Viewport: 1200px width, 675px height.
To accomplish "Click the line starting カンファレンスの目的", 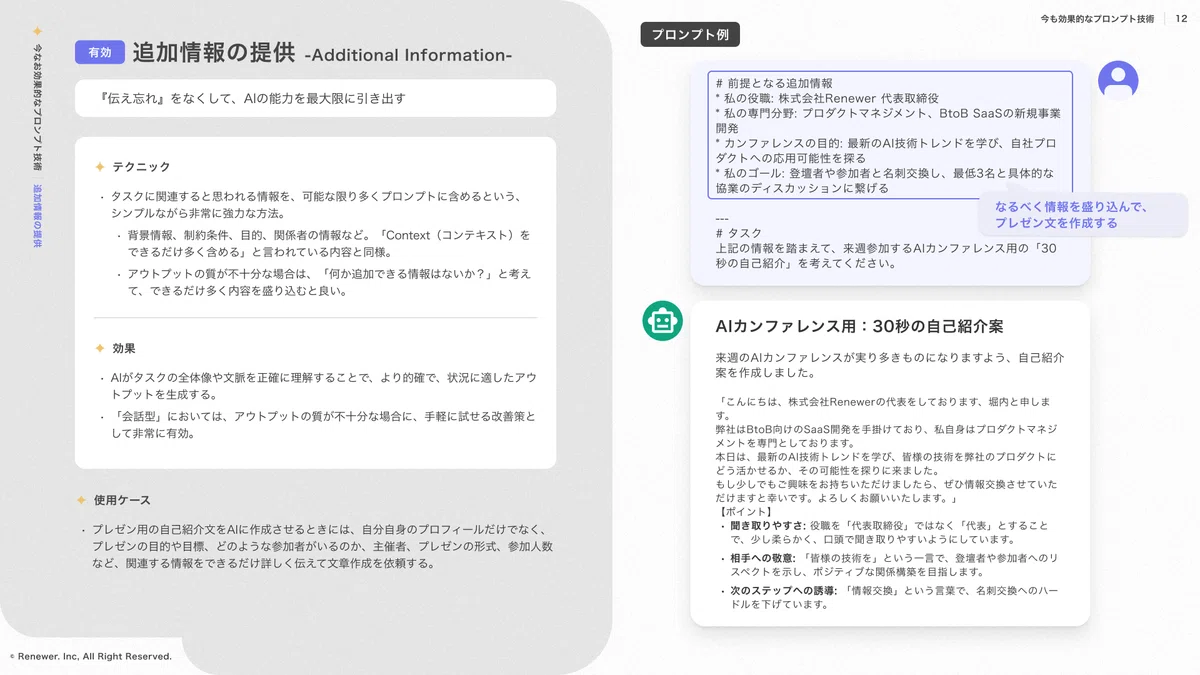I will tap(886, 151).
